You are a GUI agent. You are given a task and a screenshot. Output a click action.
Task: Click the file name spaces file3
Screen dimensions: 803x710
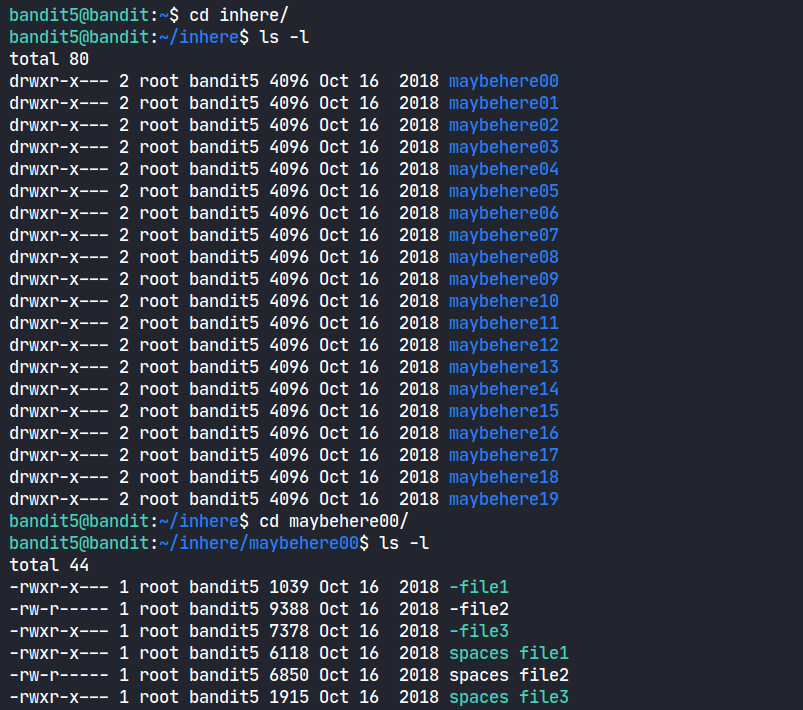[509, 697]
